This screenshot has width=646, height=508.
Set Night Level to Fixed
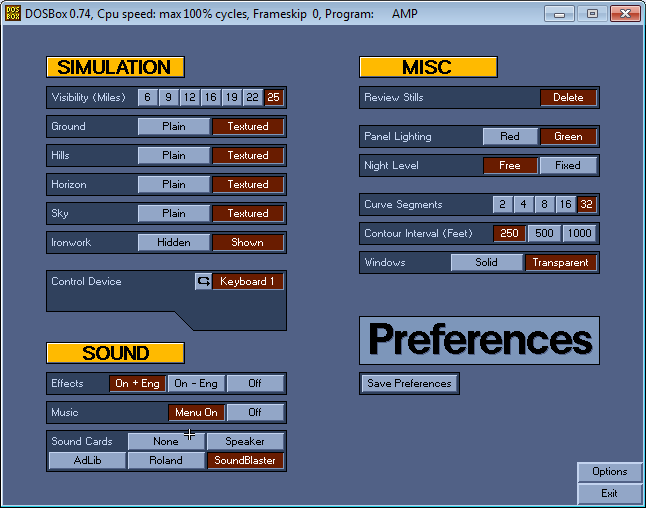pyautogui.click(x=568, y=166)
